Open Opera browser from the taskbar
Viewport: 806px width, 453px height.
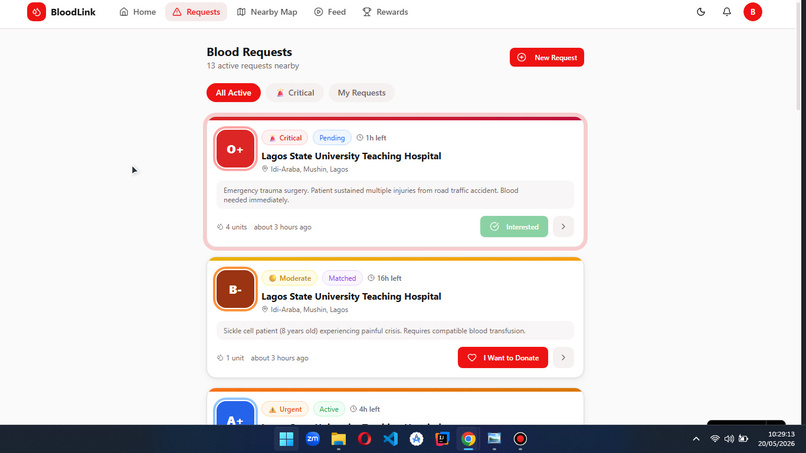(x=364, y=439)
